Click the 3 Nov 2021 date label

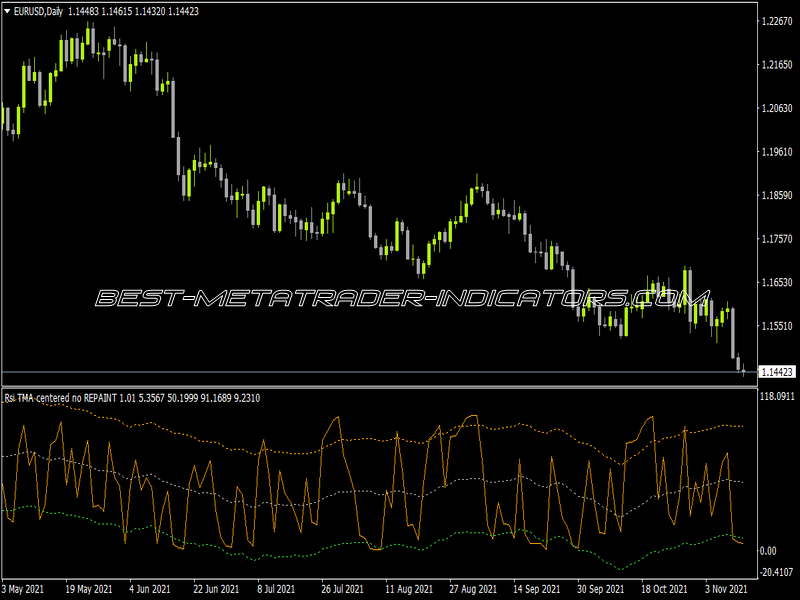click(x=726, y=589)
